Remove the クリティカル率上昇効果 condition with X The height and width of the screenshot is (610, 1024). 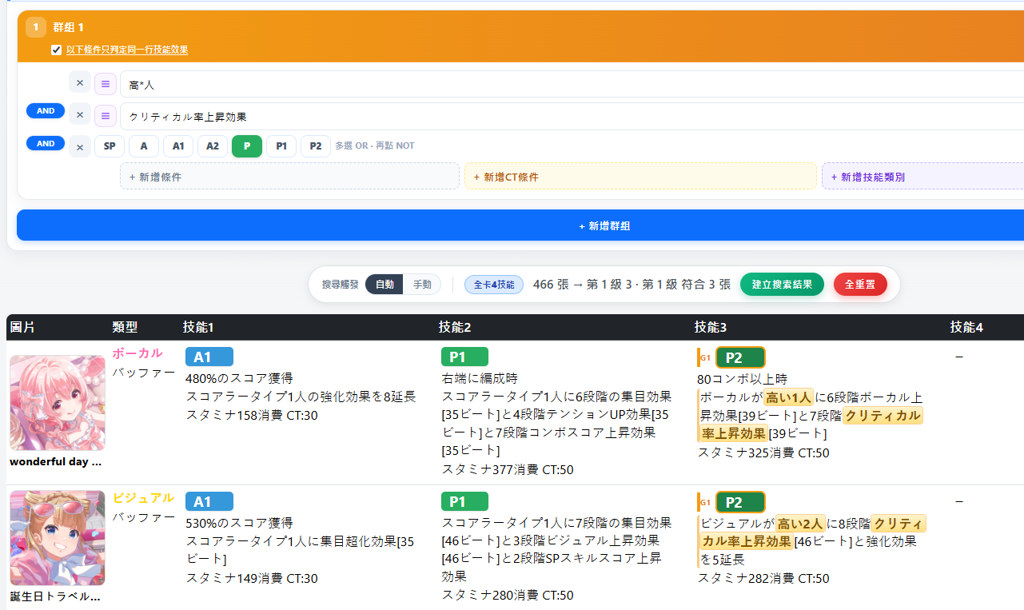[x=80, y=115]
